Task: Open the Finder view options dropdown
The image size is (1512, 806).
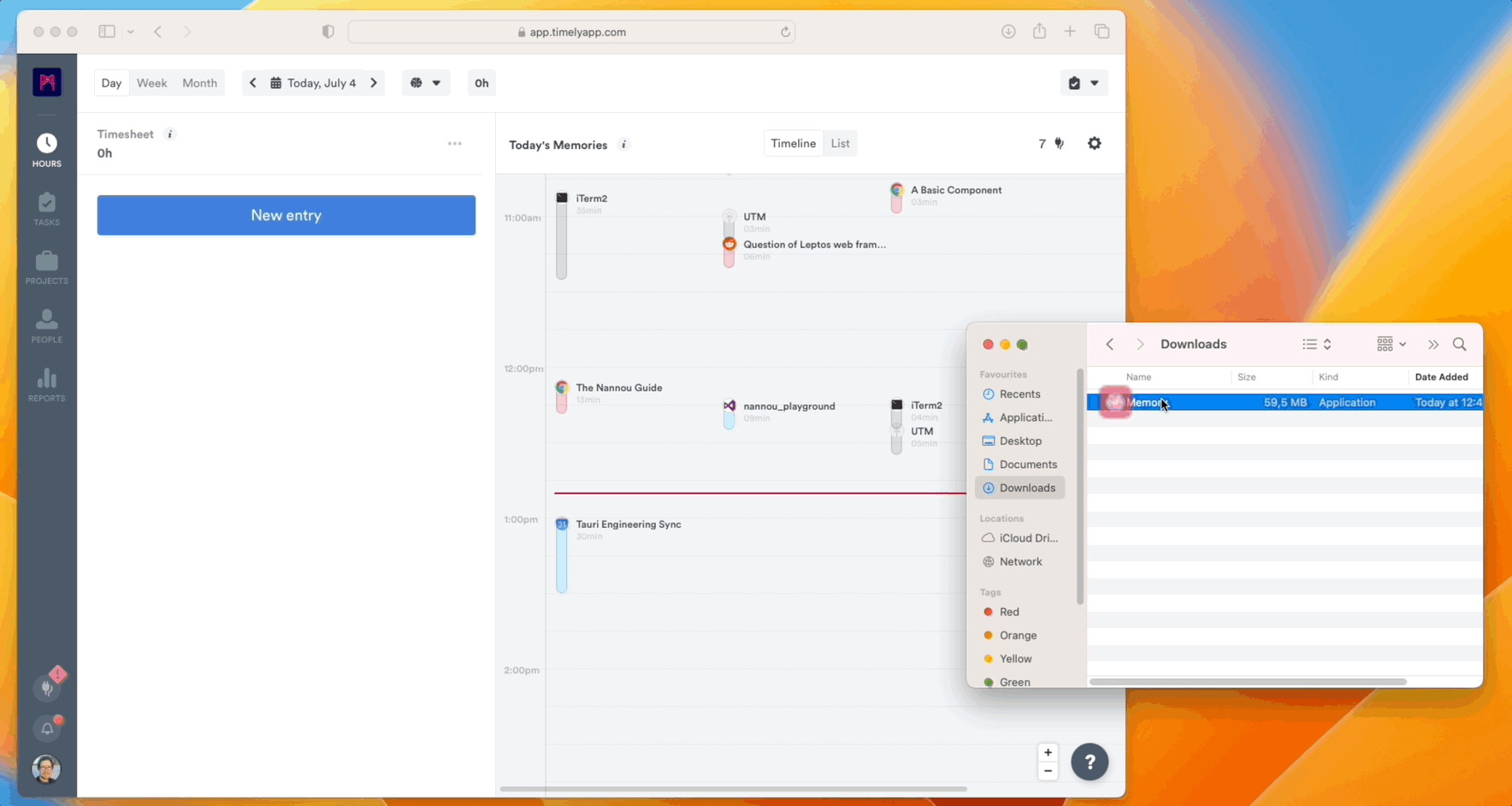Action: click(1391, 344)
